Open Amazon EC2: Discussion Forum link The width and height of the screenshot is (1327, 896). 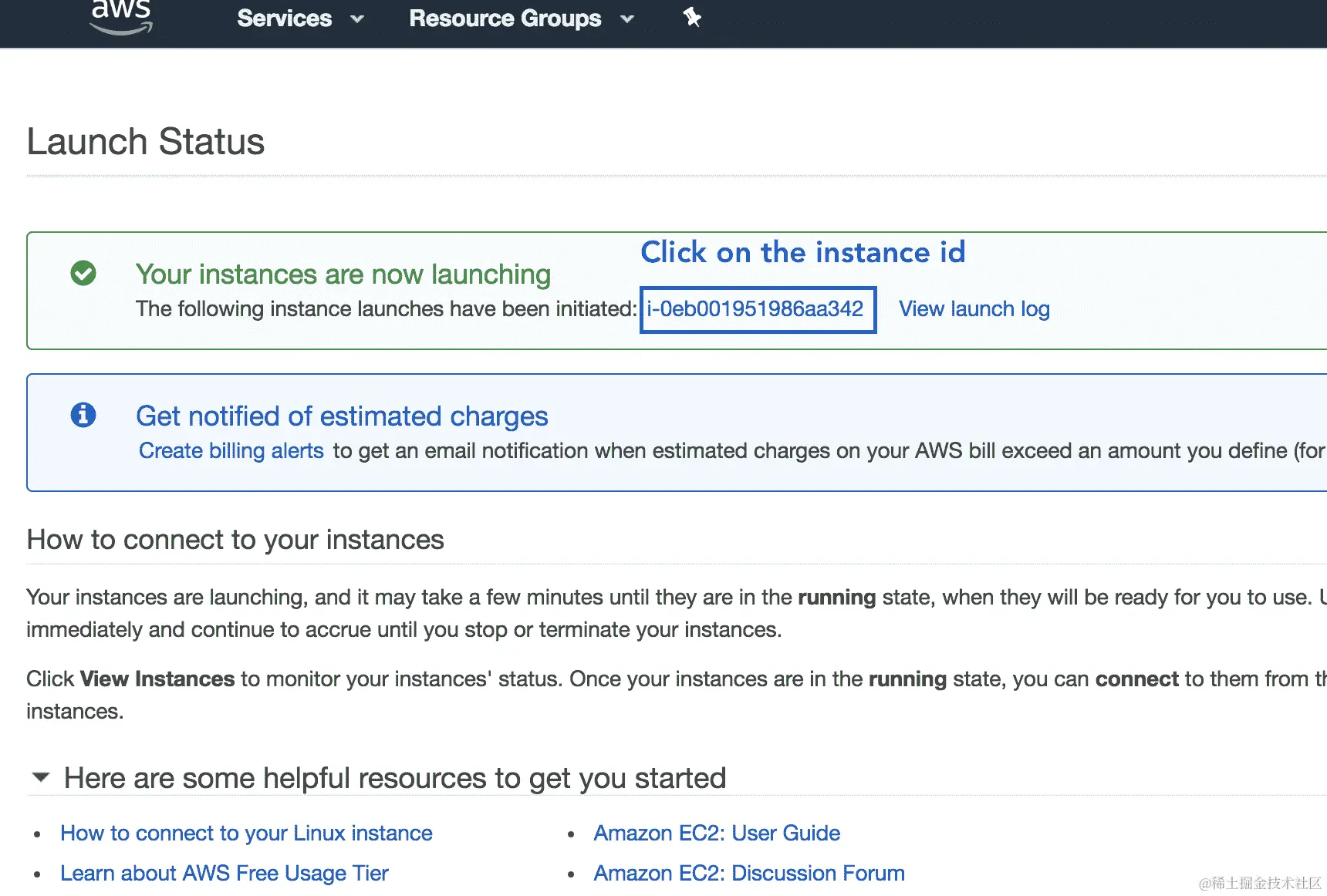pos(748,874)
